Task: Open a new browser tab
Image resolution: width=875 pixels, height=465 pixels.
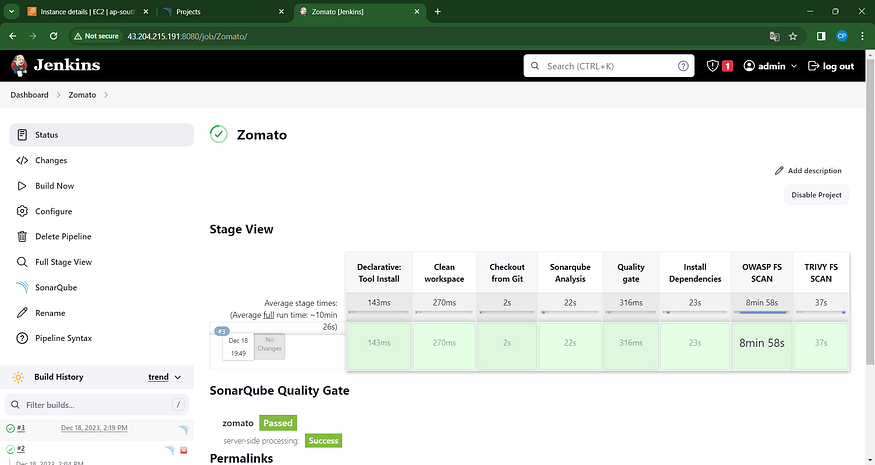Action: pos(438,12)
